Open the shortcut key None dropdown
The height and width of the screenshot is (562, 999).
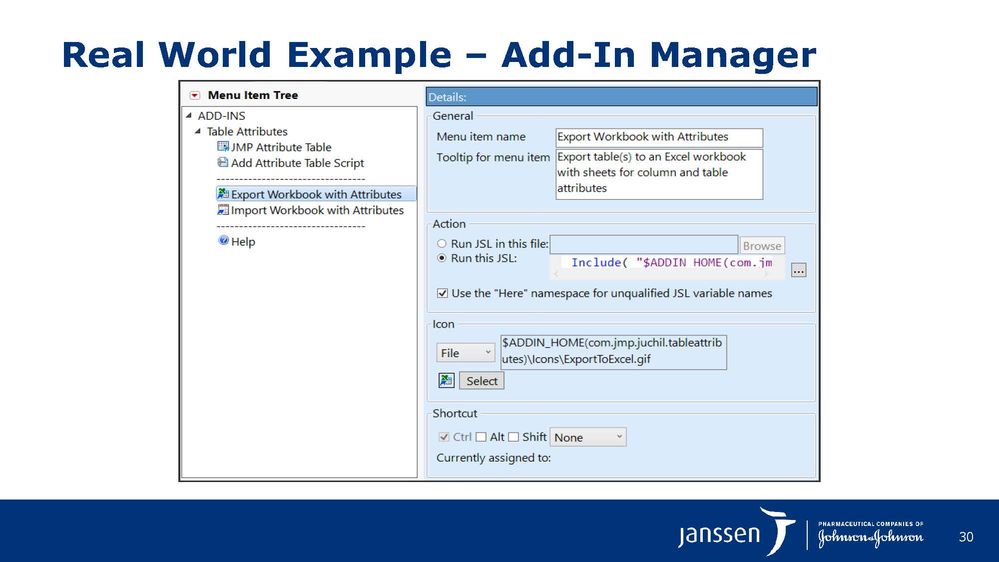588,437
